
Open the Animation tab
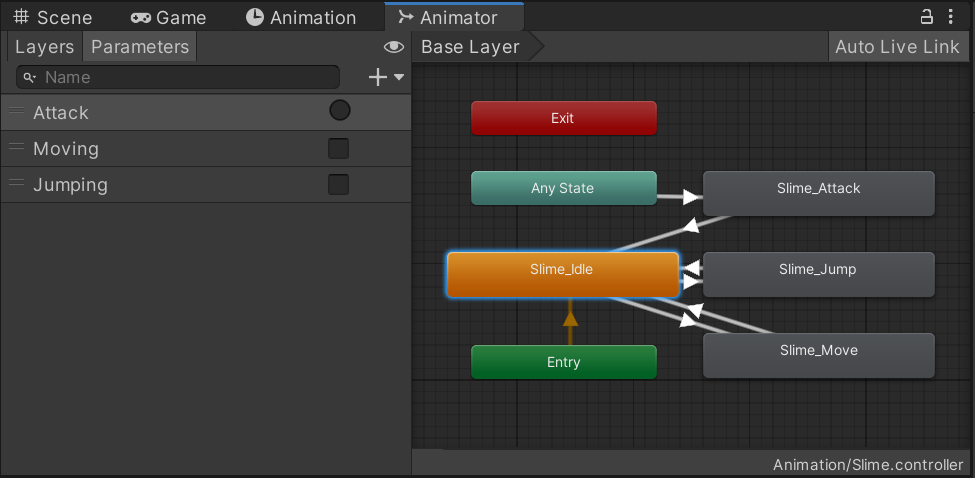pos(301,17)
